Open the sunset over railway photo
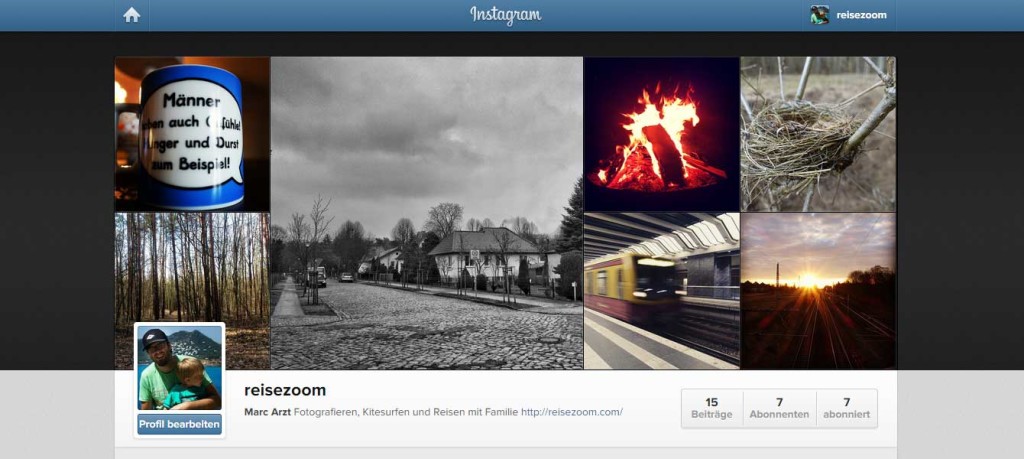 [818, 291]
